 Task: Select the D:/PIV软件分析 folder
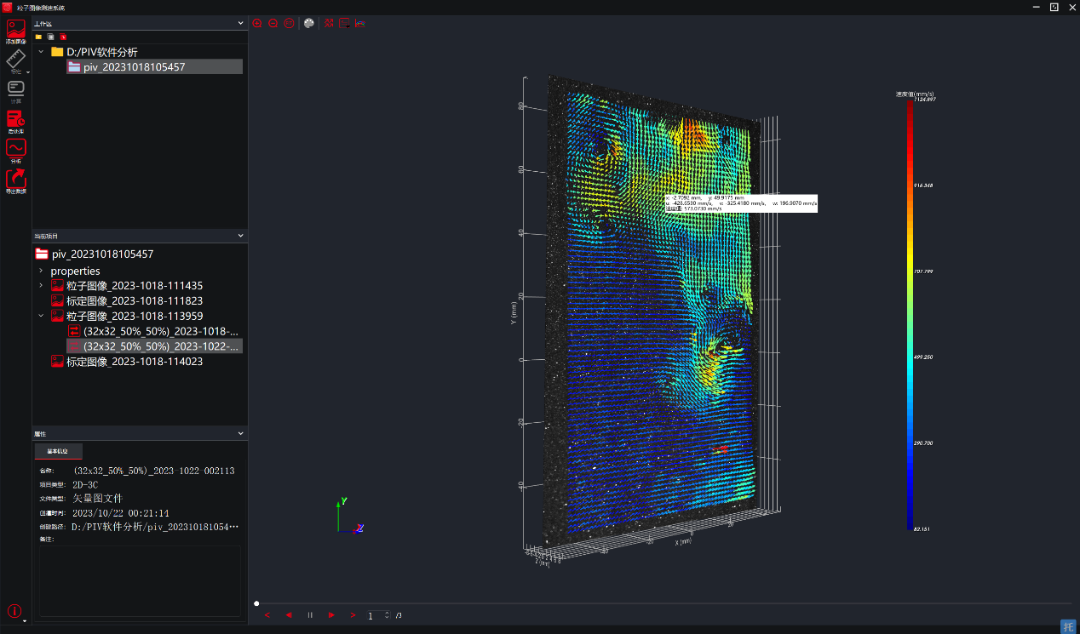tap(102, 52)
